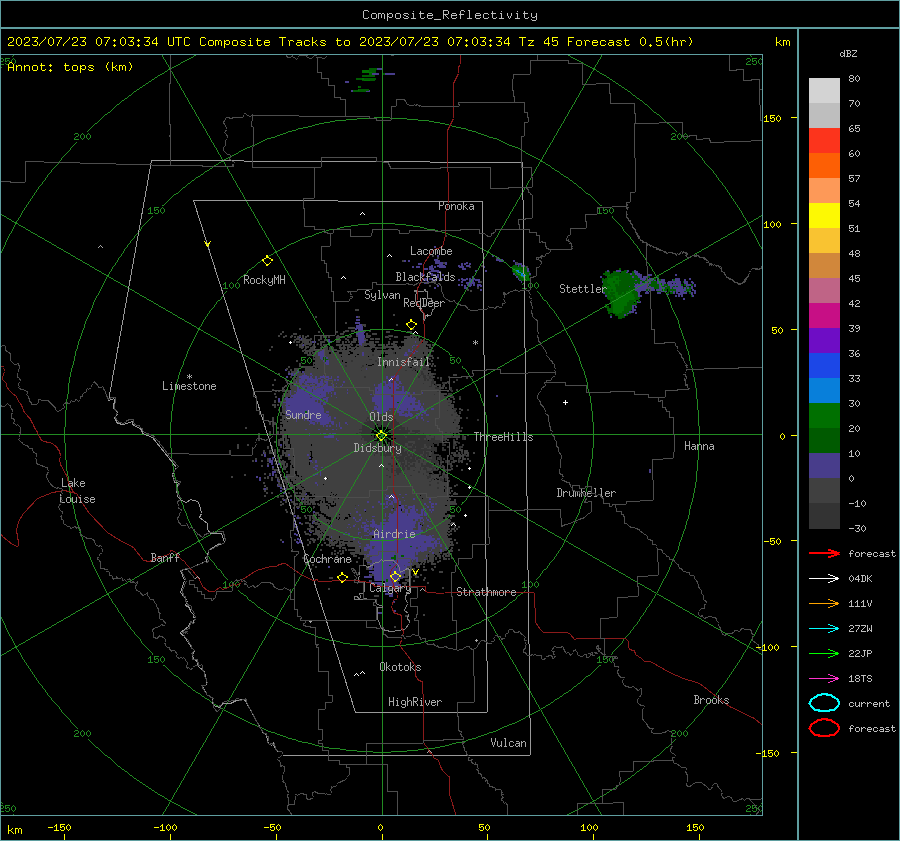Viewport: 900px width, 841px height.
Task: Click the Ponoka town label
Action: [x=456, y=206]
